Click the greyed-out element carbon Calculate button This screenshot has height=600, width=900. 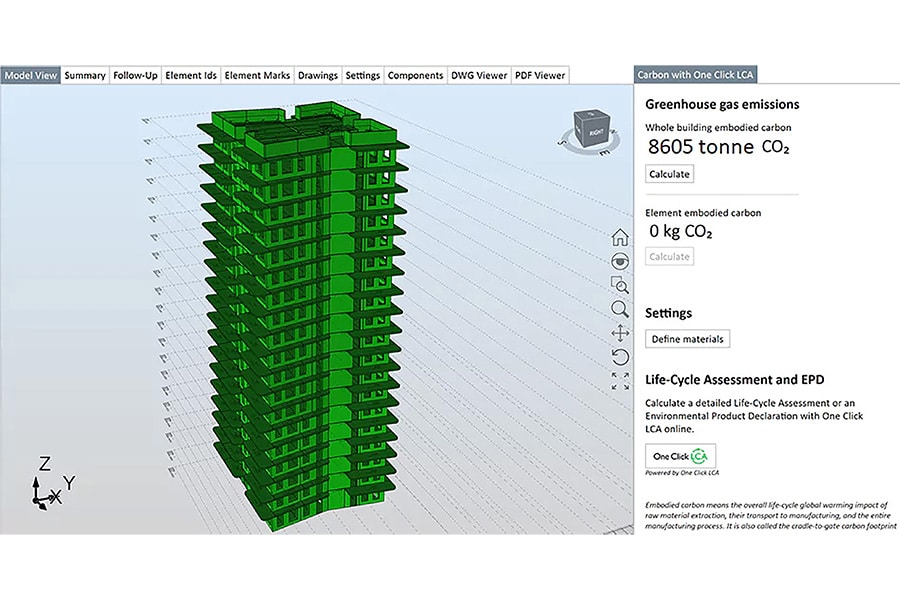[669, 257]
